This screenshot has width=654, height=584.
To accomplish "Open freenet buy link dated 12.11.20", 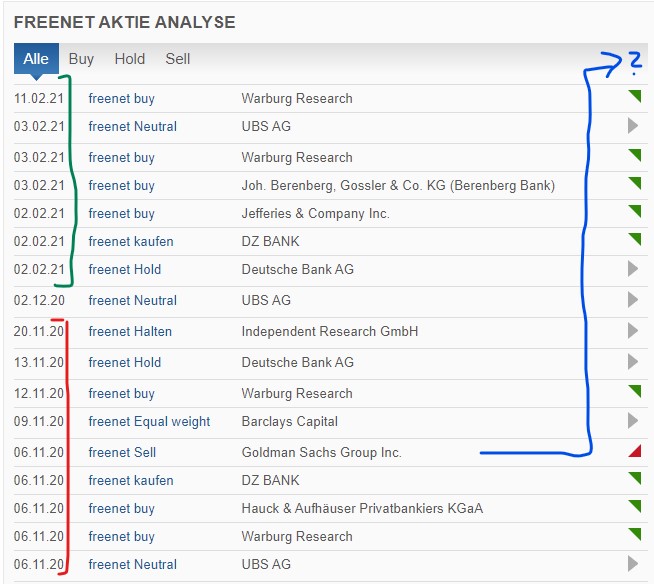I will 121,394.
